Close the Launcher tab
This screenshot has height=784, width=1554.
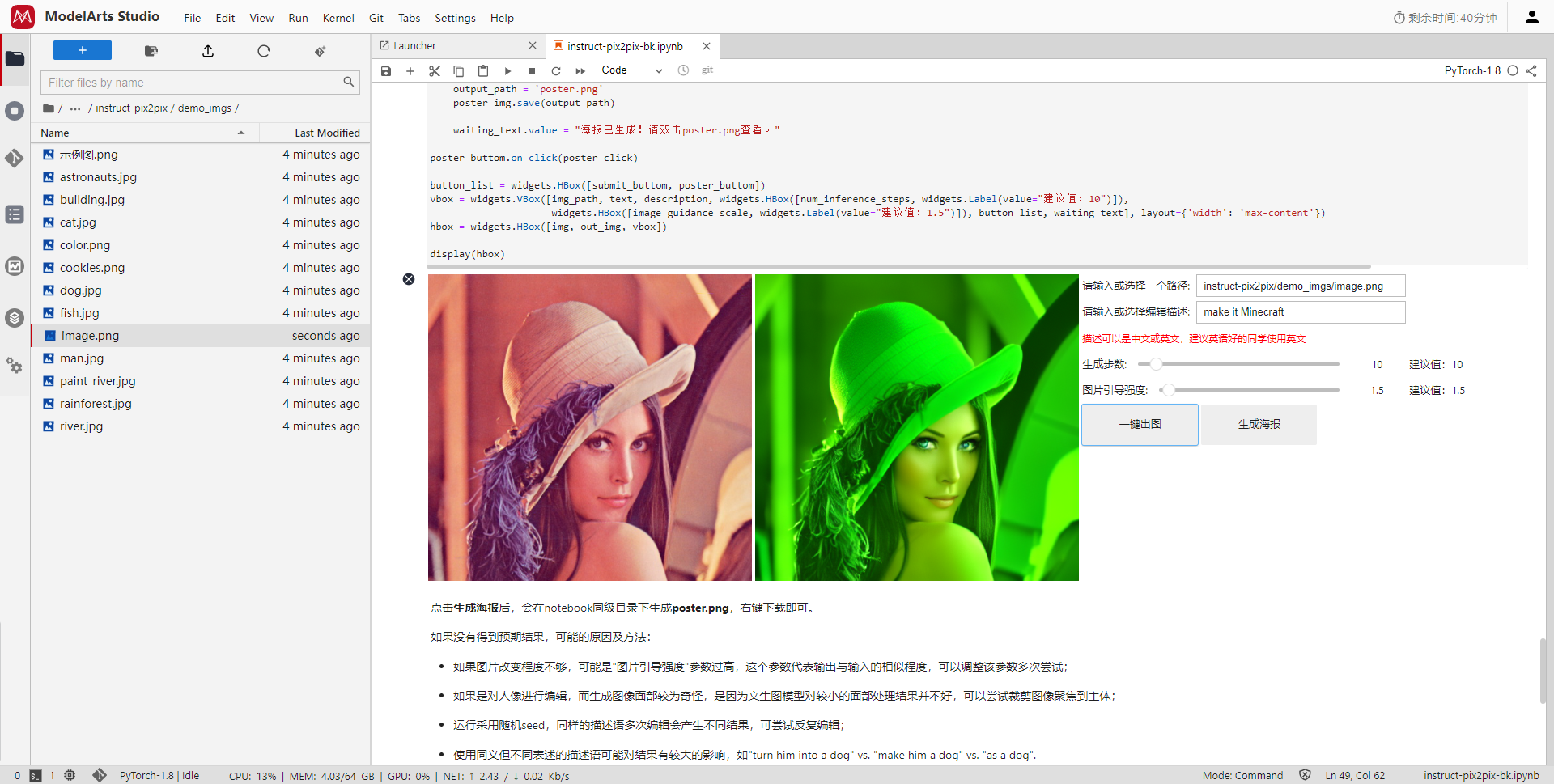(x=532, y=46)
